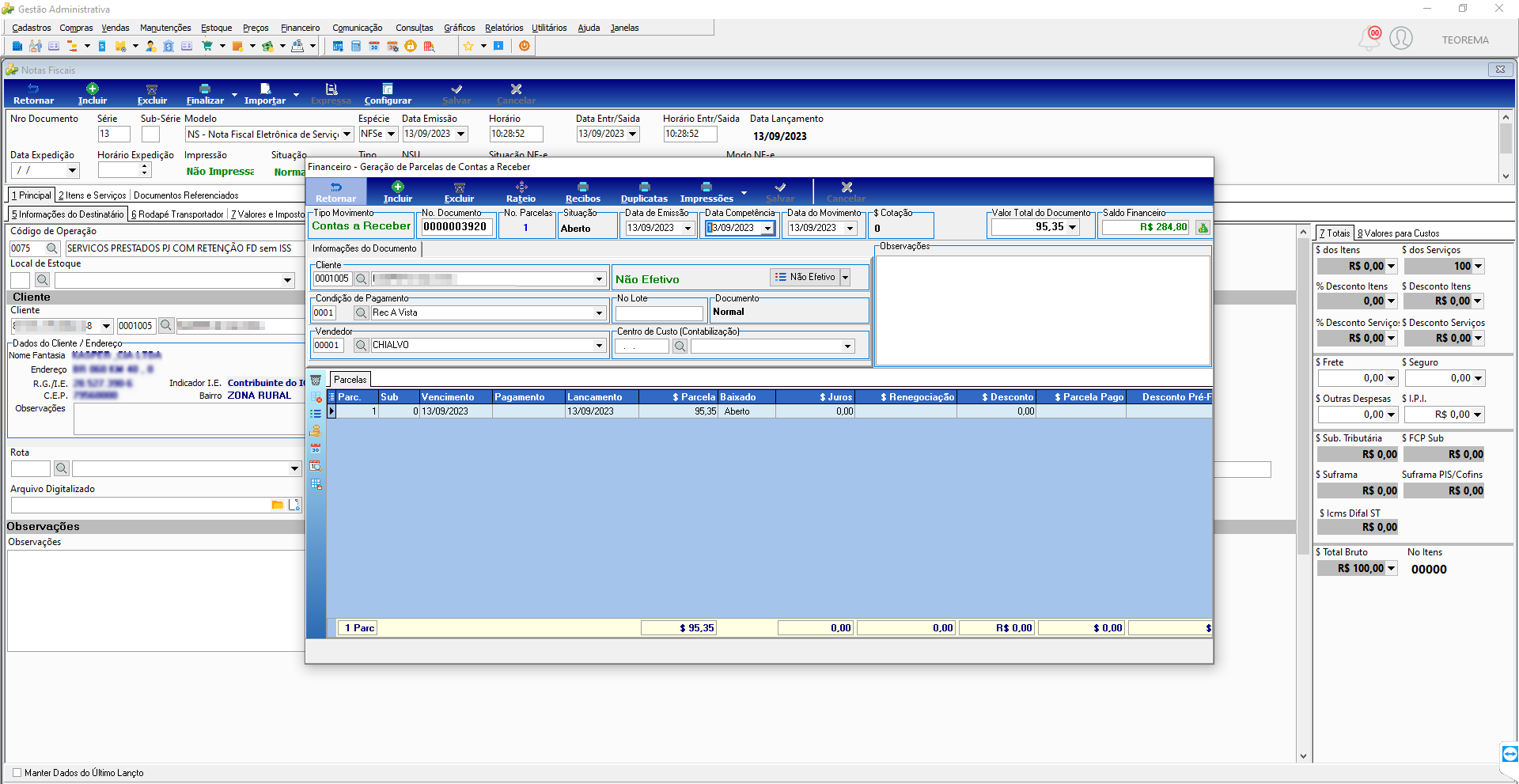Click the No Lote input field
This screenshot has height=784, width=1519.
click(x=659, y=313)
